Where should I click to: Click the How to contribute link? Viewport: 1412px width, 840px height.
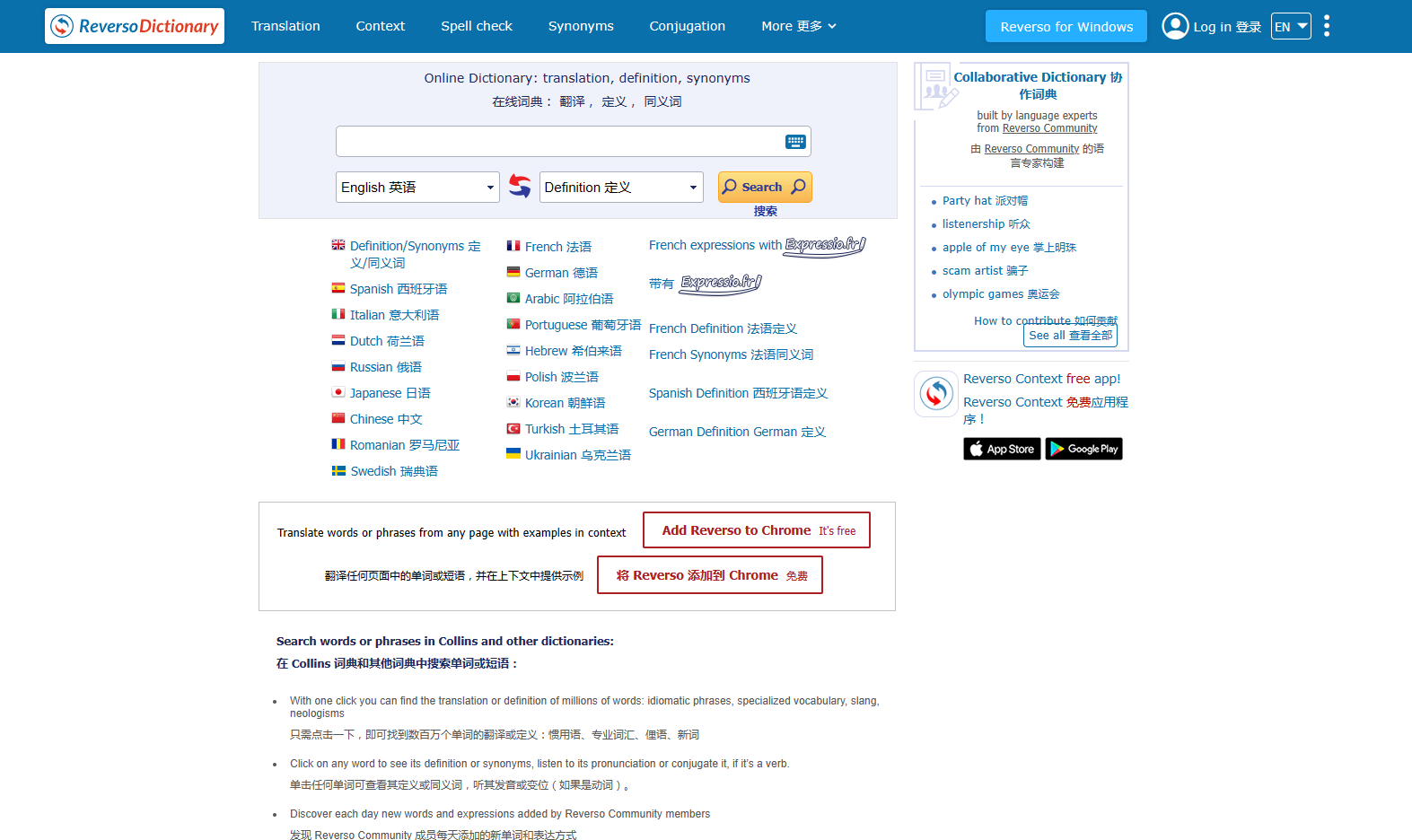1046,320
